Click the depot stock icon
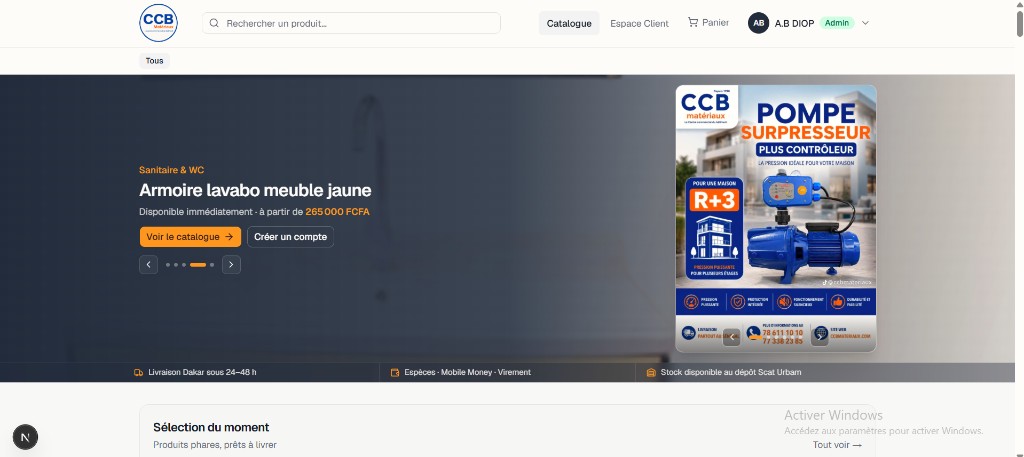The image size is (1024, 457). click(x=650, y=373)
